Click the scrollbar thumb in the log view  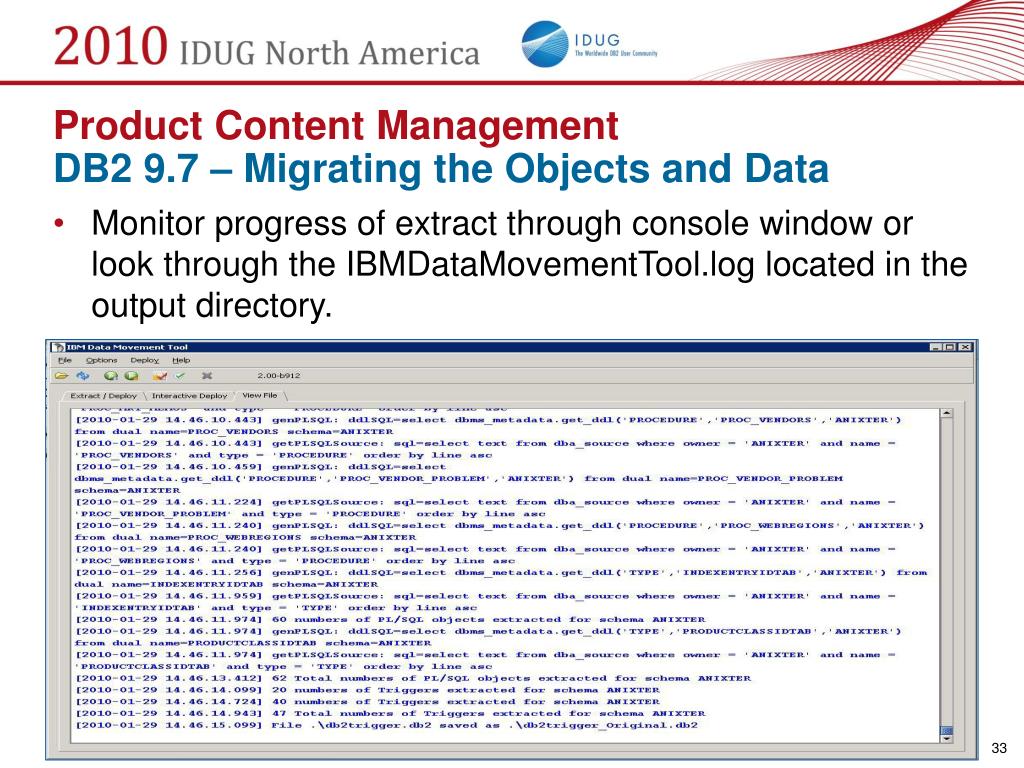pos(946,729)
